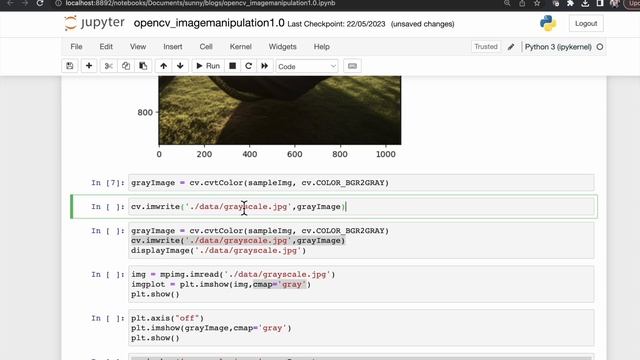Screen dimensions: 640x360
Task: Bookmark this page with the star icon
Action: click(537, 3)
